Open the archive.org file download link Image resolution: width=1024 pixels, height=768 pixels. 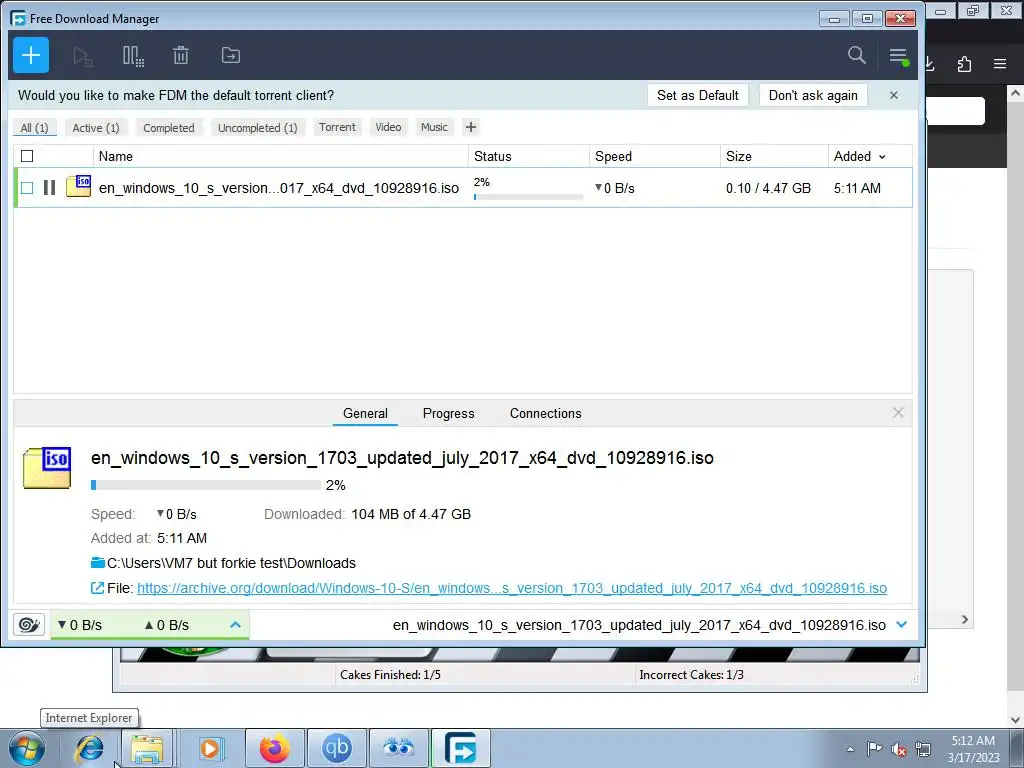[512, 588]
